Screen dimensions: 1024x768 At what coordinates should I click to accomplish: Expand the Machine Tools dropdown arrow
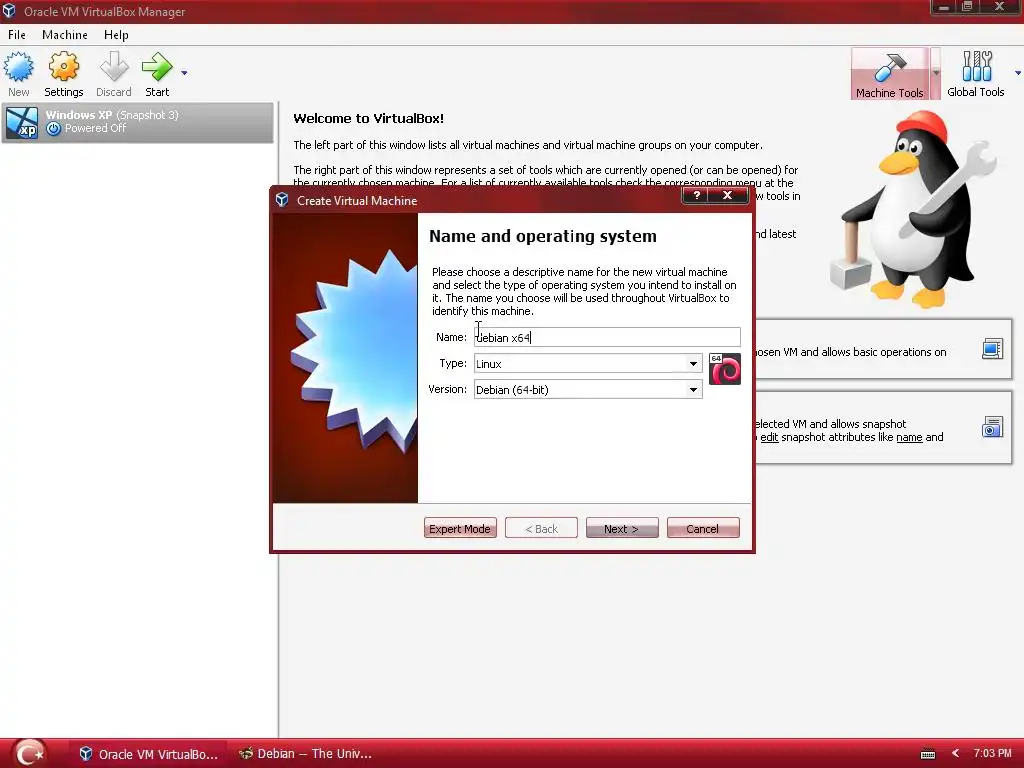[x=935, y=73]
